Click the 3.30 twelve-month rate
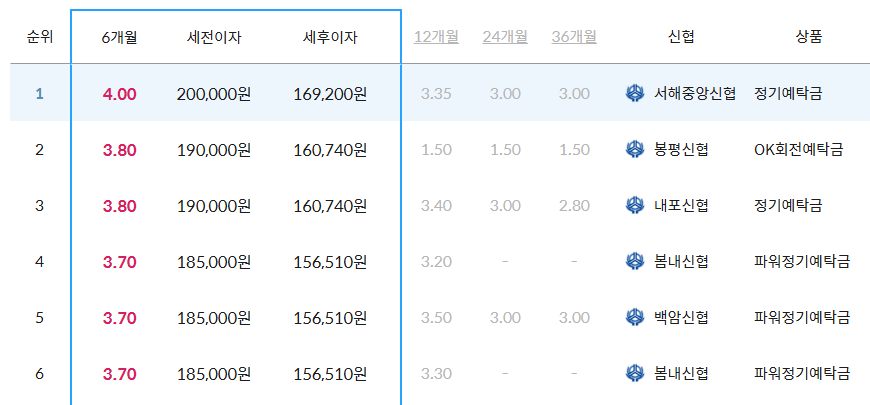This screenshot has width=870, height=405. click(436, 374)
